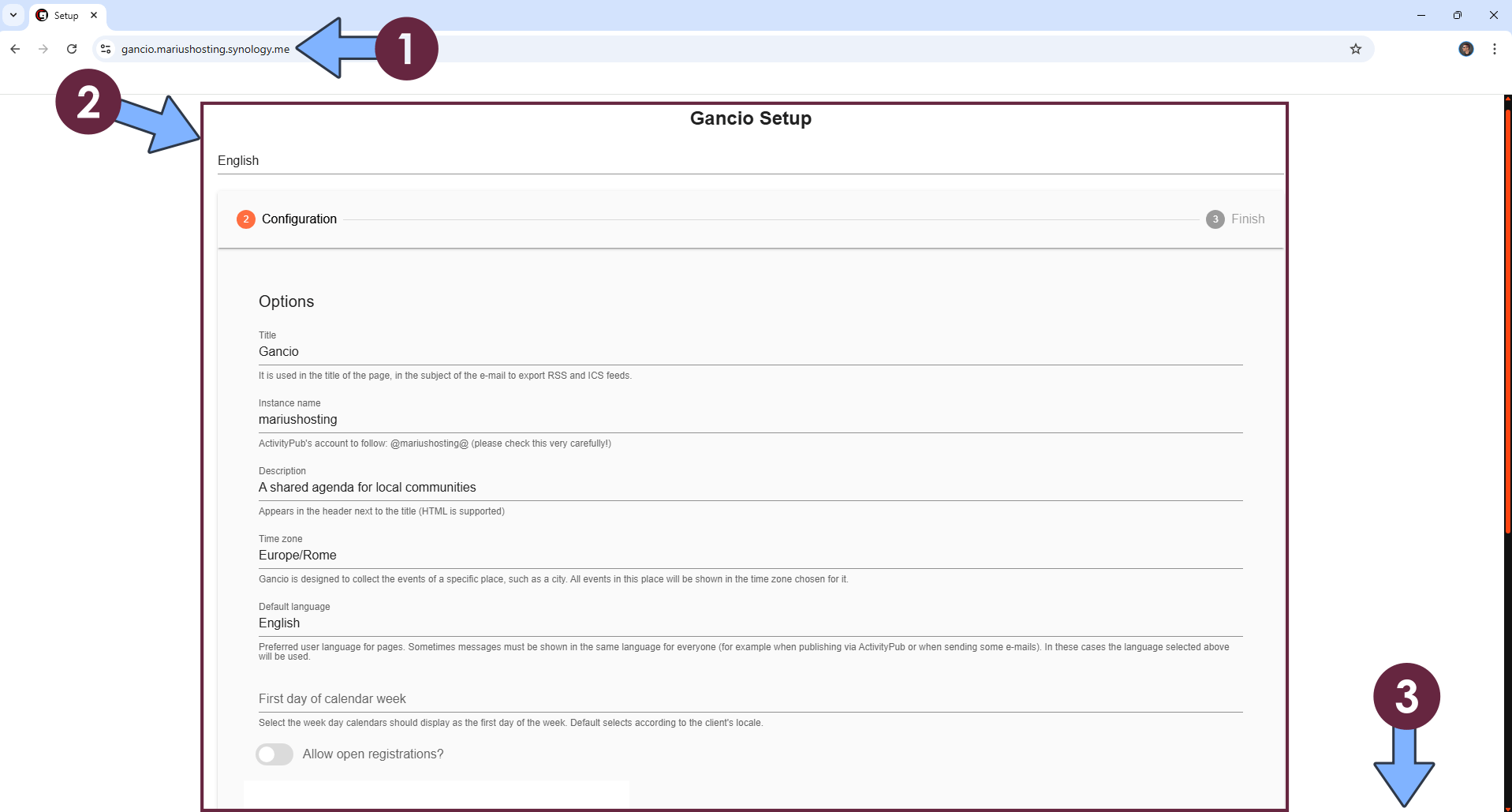The image size is (1512, 812).
Task: Open the Chrome profile avatar
Action: point(1466,49)
